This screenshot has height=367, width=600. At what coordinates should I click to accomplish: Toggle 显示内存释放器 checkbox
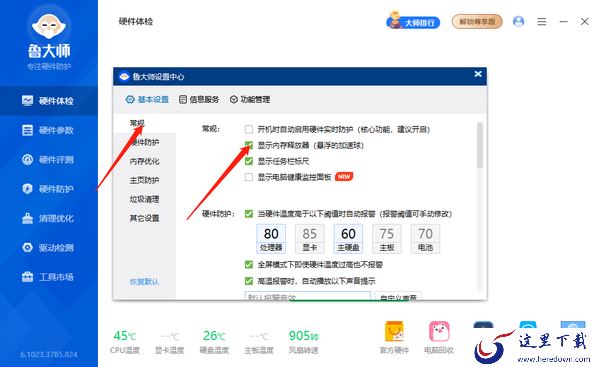[249, 145]
